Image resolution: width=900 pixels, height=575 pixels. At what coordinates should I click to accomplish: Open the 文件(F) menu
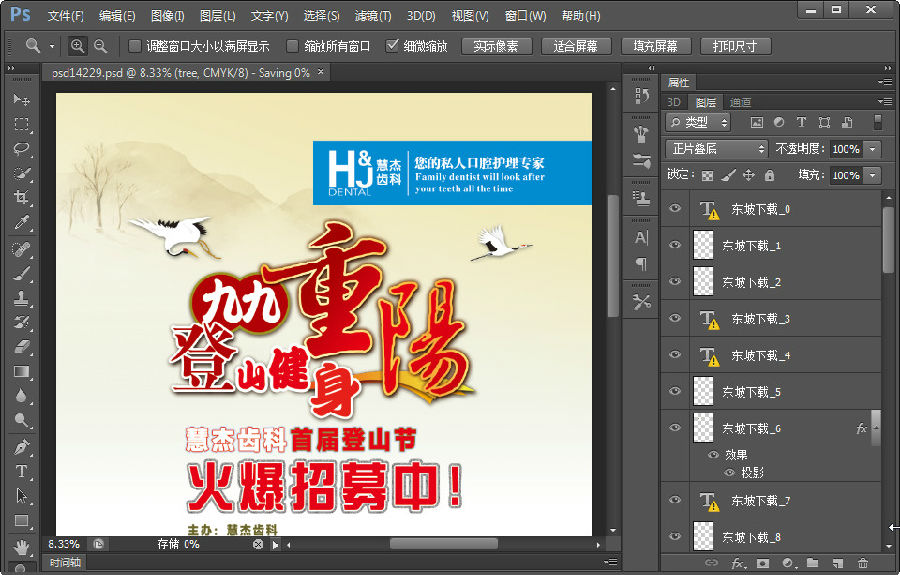coord(65,15)
